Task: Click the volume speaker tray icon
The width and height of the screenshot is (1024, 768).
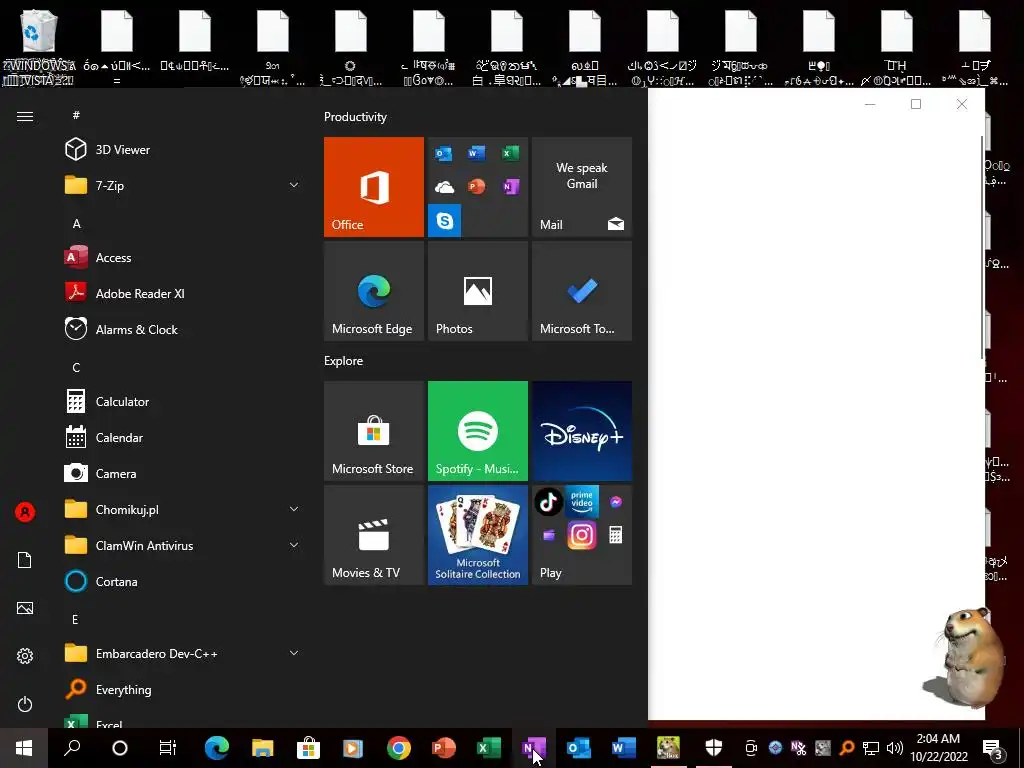Action: (895, 748)
